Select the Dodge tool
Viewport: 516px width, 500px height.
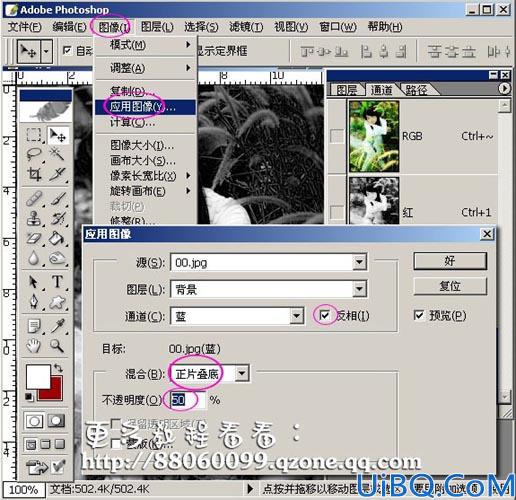(57, 258)
